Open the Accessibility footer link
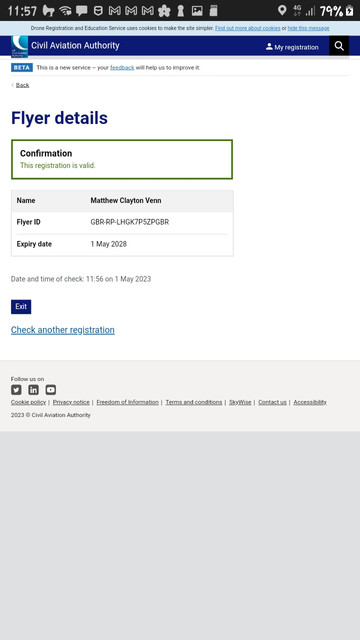 coord(310,402)
